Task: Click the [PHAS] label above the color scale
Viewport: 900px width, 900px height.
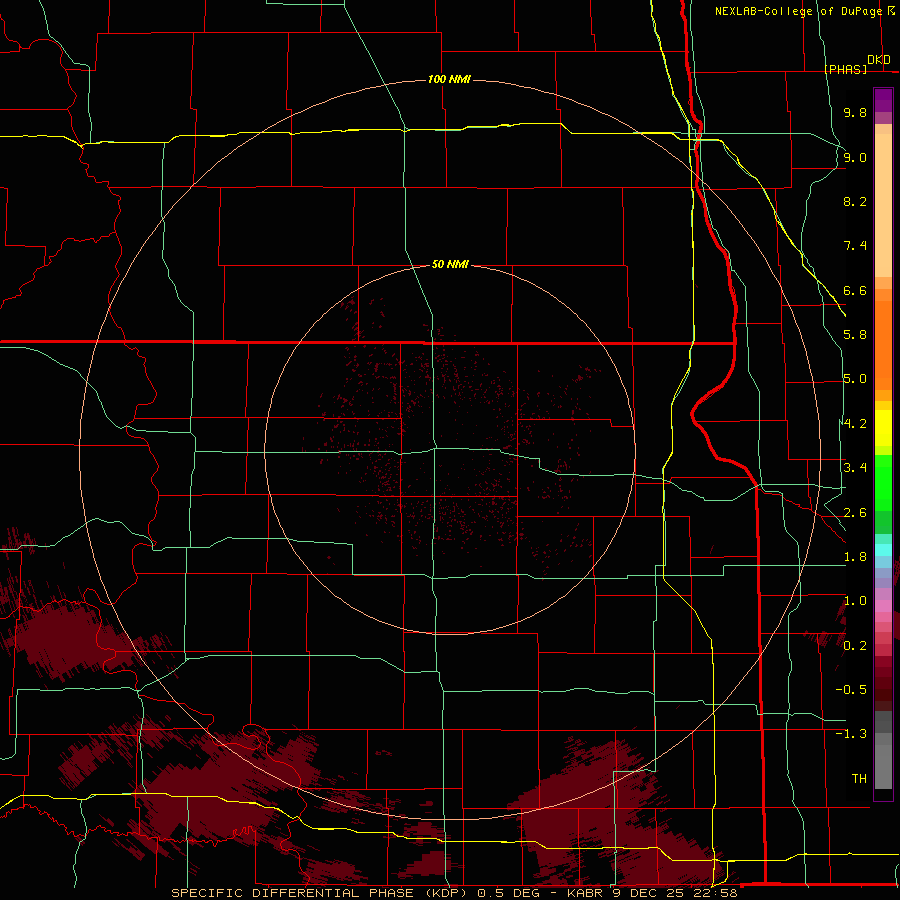Action: (845, 69)
